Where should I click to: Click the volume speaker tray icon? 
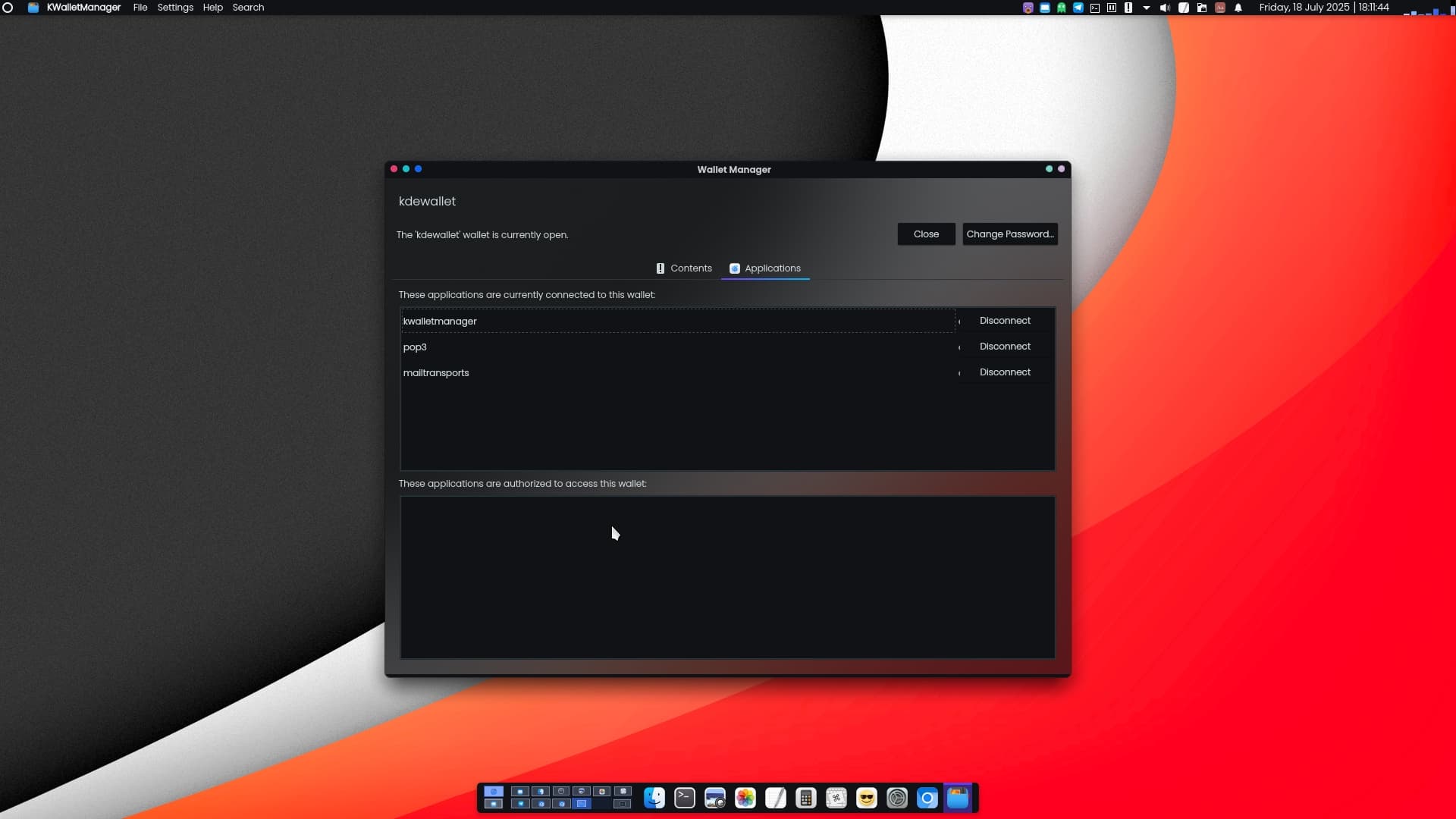pyautogui.click(x=1165, y=8)
